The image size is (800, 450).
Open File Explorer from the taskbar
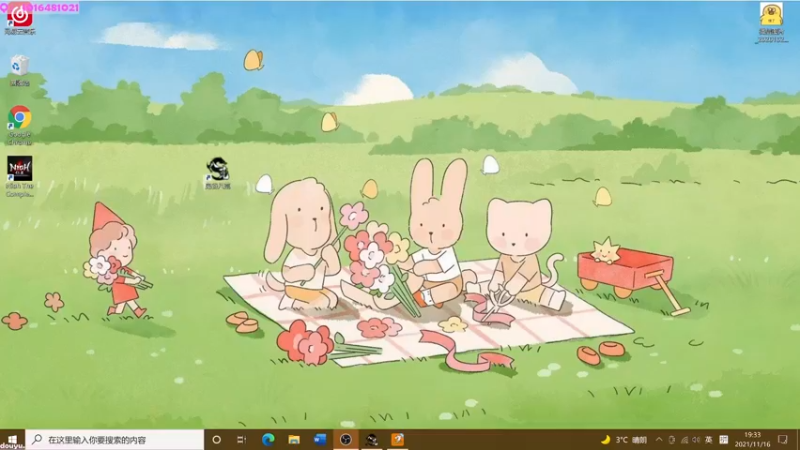(294, 439)
